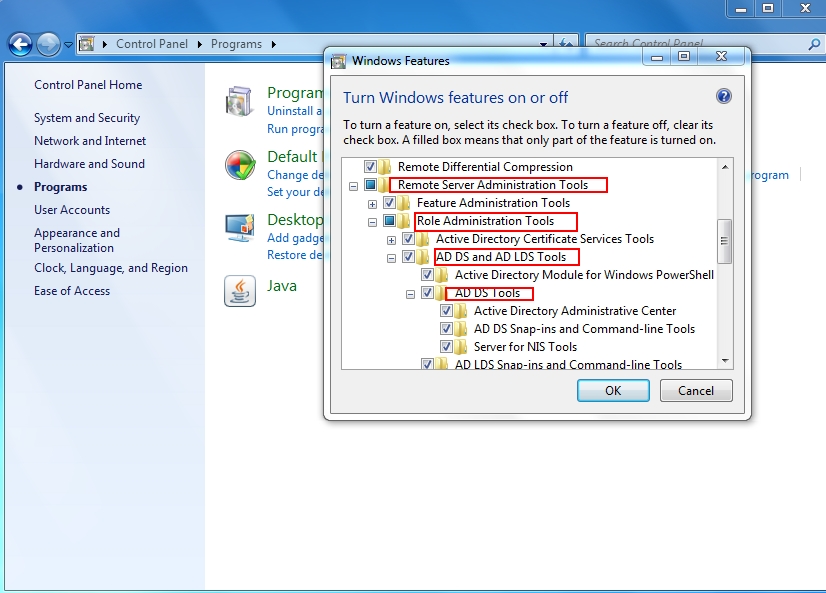Image resolution: width=826 pixels, height=593 pixels.
Task: Click feature list scrollbar thumb
Action: coord(725,241)
